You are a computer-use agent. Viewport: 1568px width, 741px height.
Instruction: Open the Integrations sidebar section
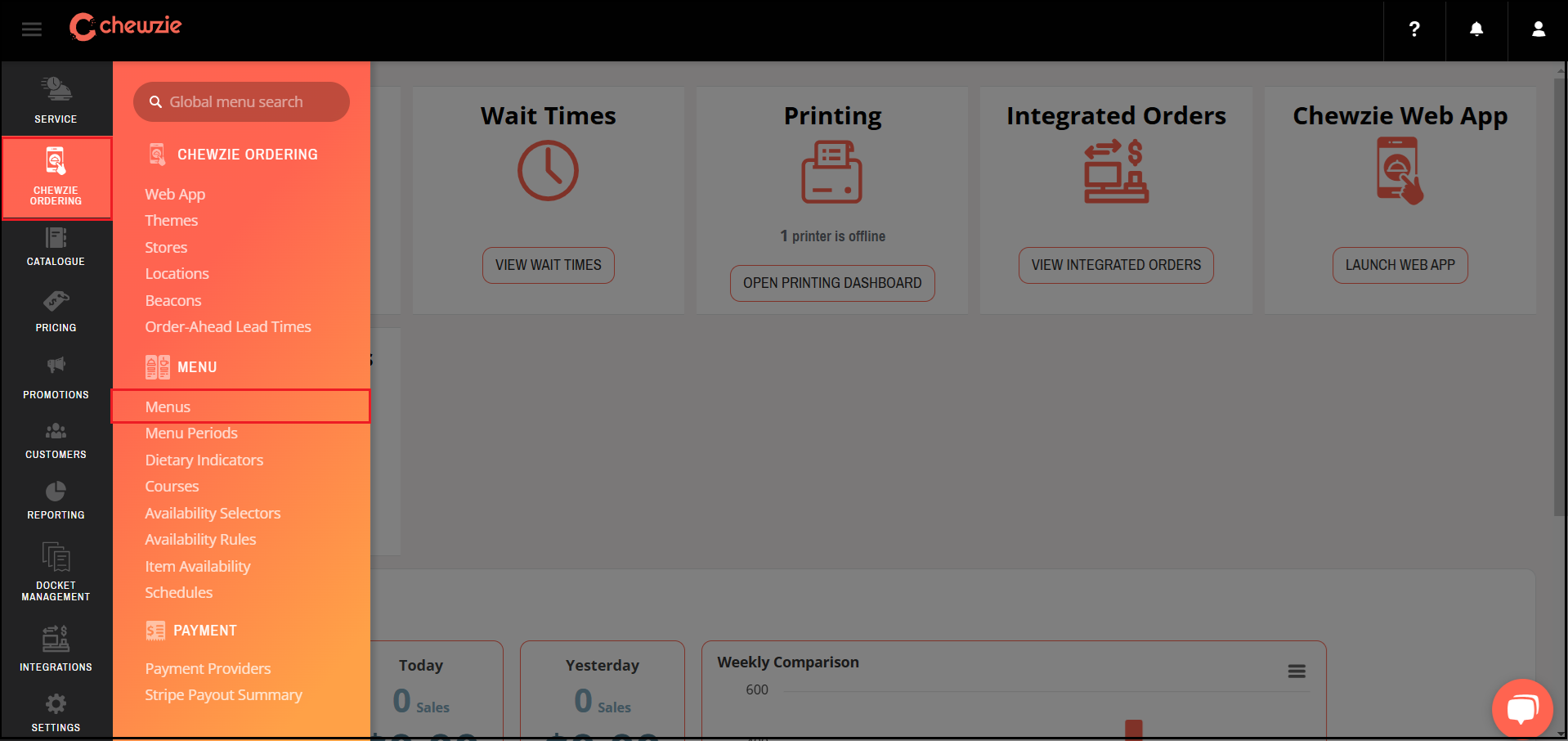[x=56, y=649]
